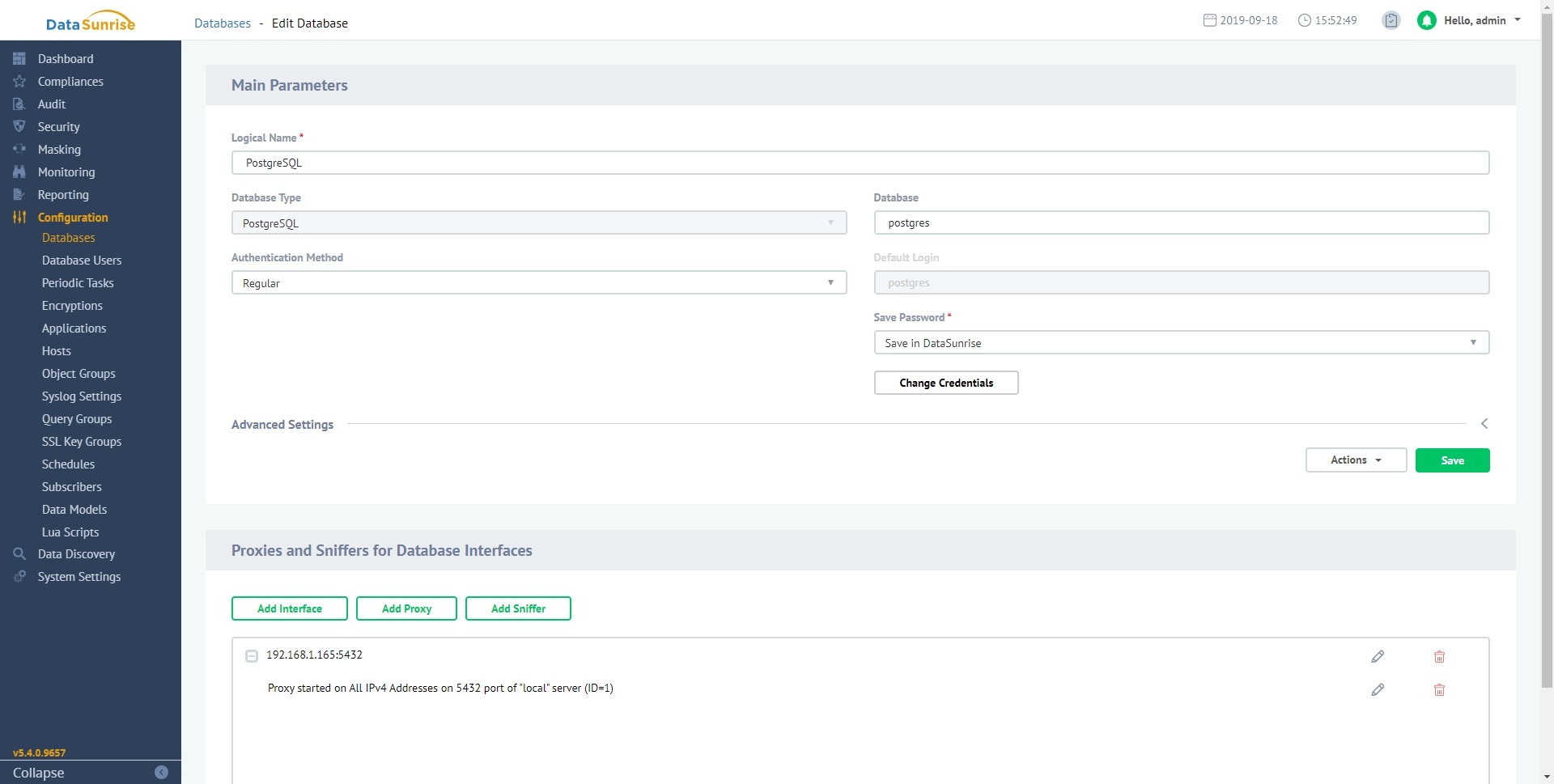Viewport: 1554px width, 784px height.
Task: Open the Save Password dropdown
Action: point(1181,342)
